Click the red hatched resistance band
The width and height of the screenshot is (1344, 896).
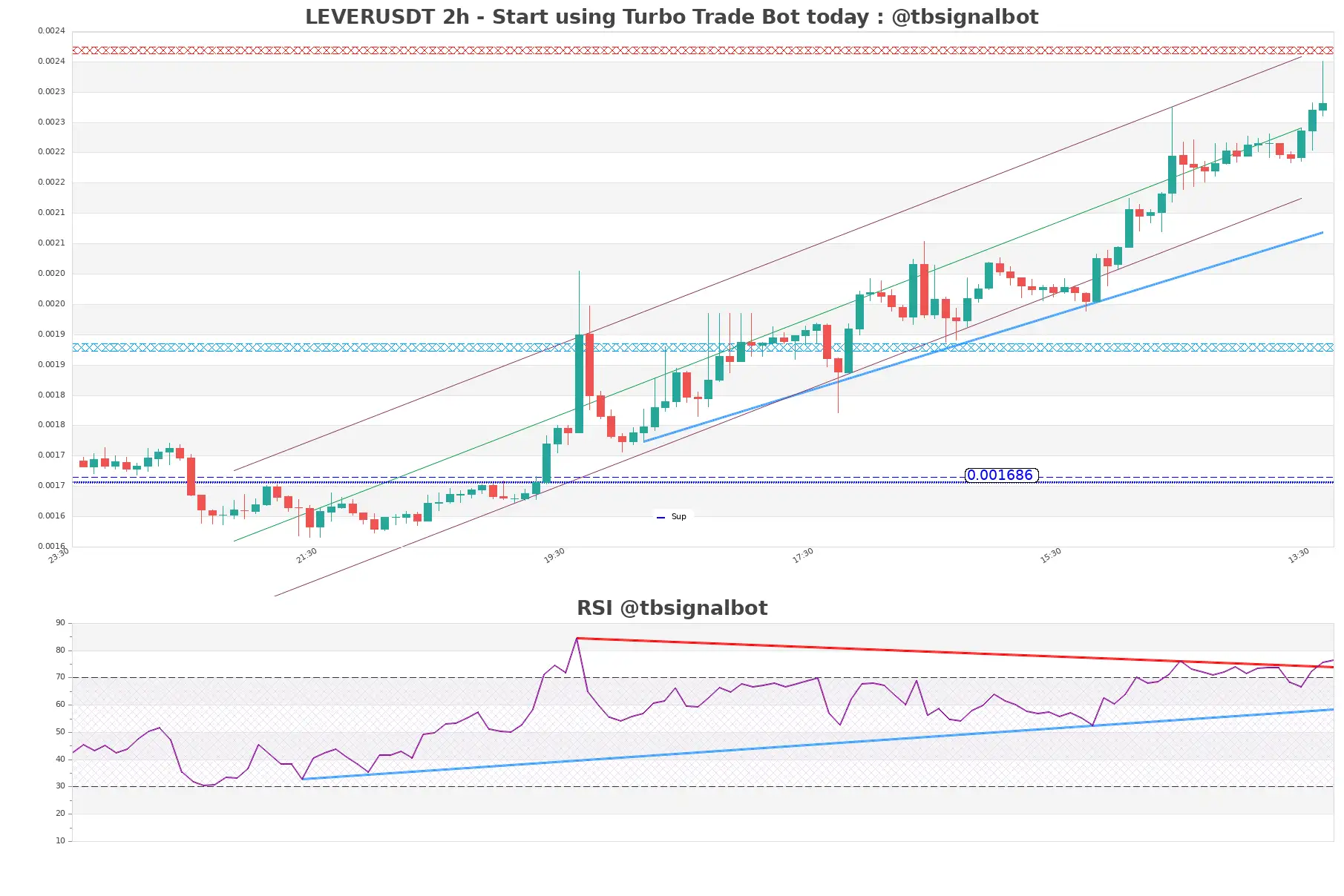click(x=703, y=50)
